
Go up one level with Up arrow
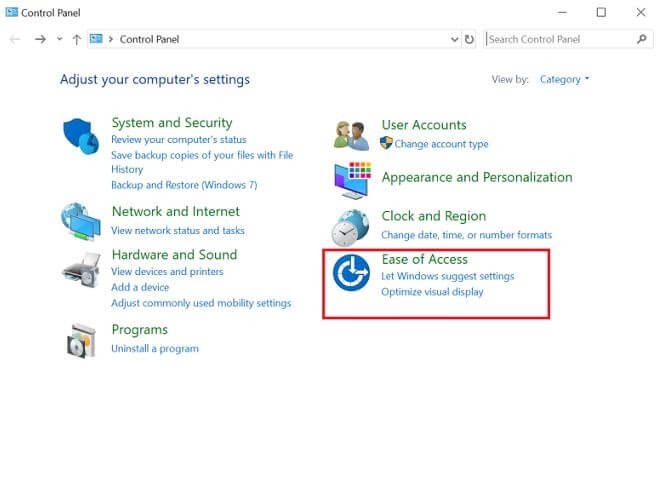point(76,40)
